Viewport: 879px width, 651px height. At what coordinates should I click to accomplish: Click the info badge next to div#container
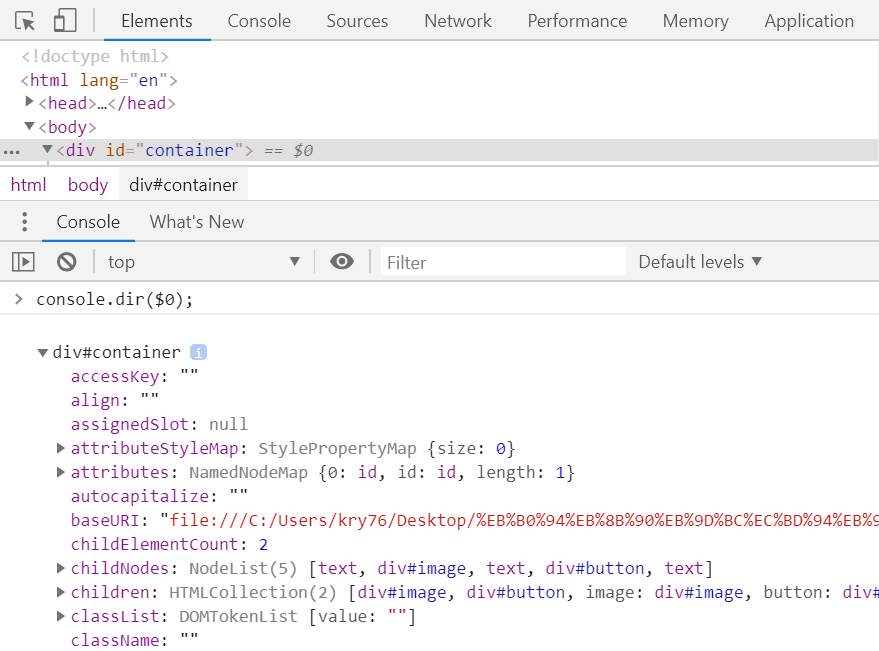click(x=198, y=352)
